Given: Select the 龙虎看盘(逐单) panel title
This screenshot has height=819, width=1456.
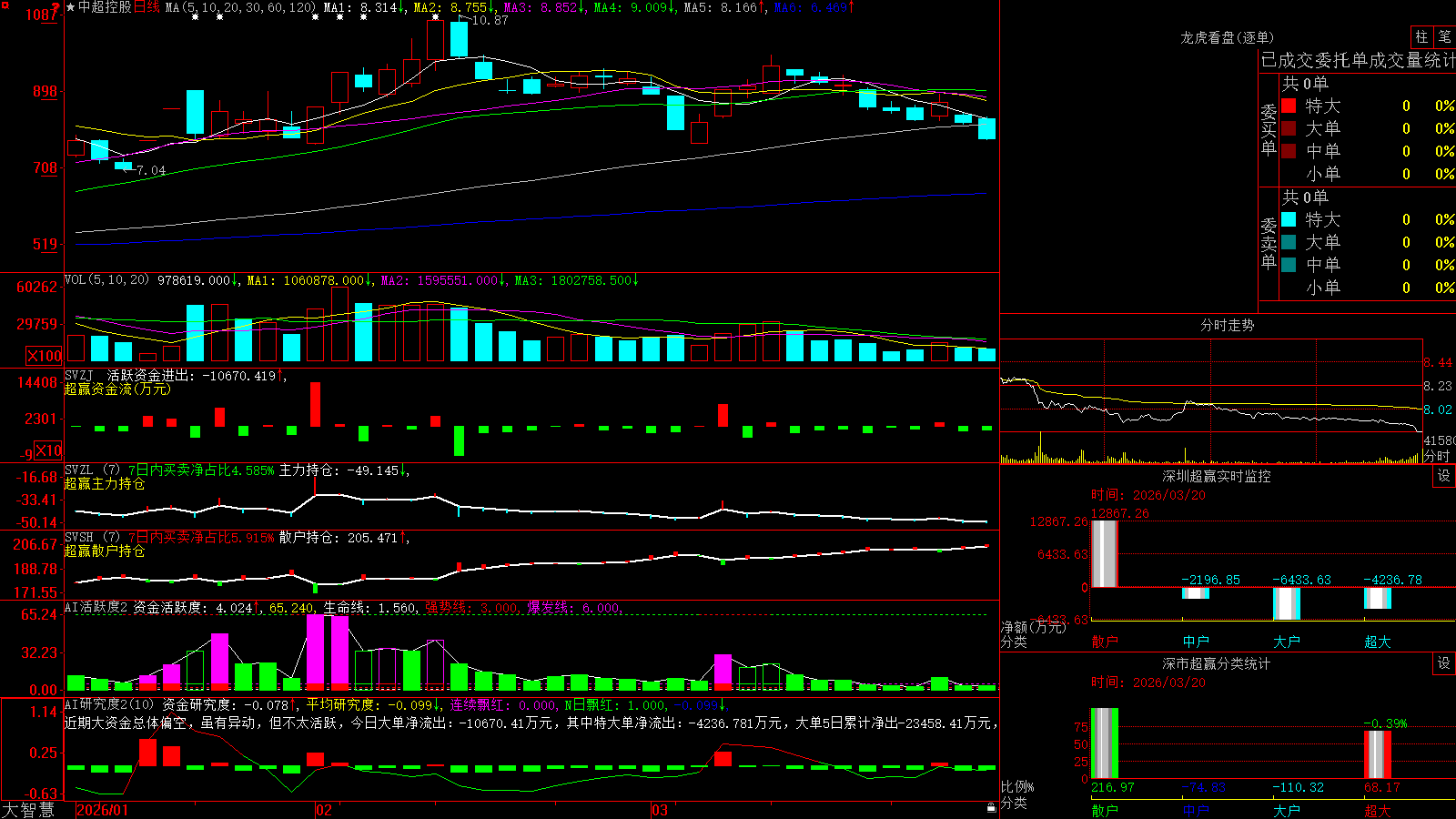Looking at the screenshot, I should (x=1227, y=37).
